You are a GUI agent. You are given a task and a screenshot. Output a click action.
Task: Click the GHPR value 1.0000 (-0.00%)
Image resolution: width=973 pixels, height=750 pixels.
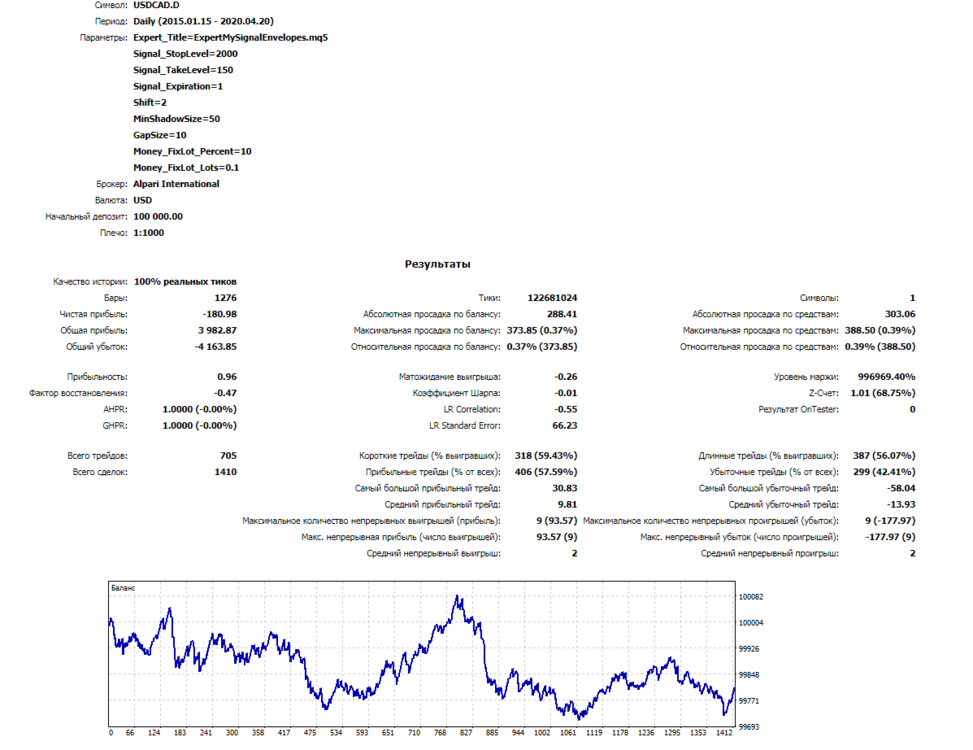click(199, 426)
